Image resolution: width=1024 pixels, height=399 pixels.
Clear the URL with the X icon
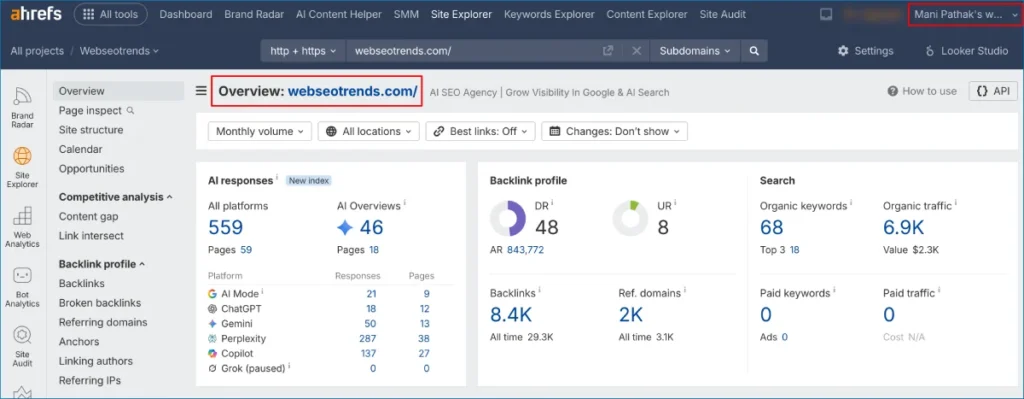637,51
